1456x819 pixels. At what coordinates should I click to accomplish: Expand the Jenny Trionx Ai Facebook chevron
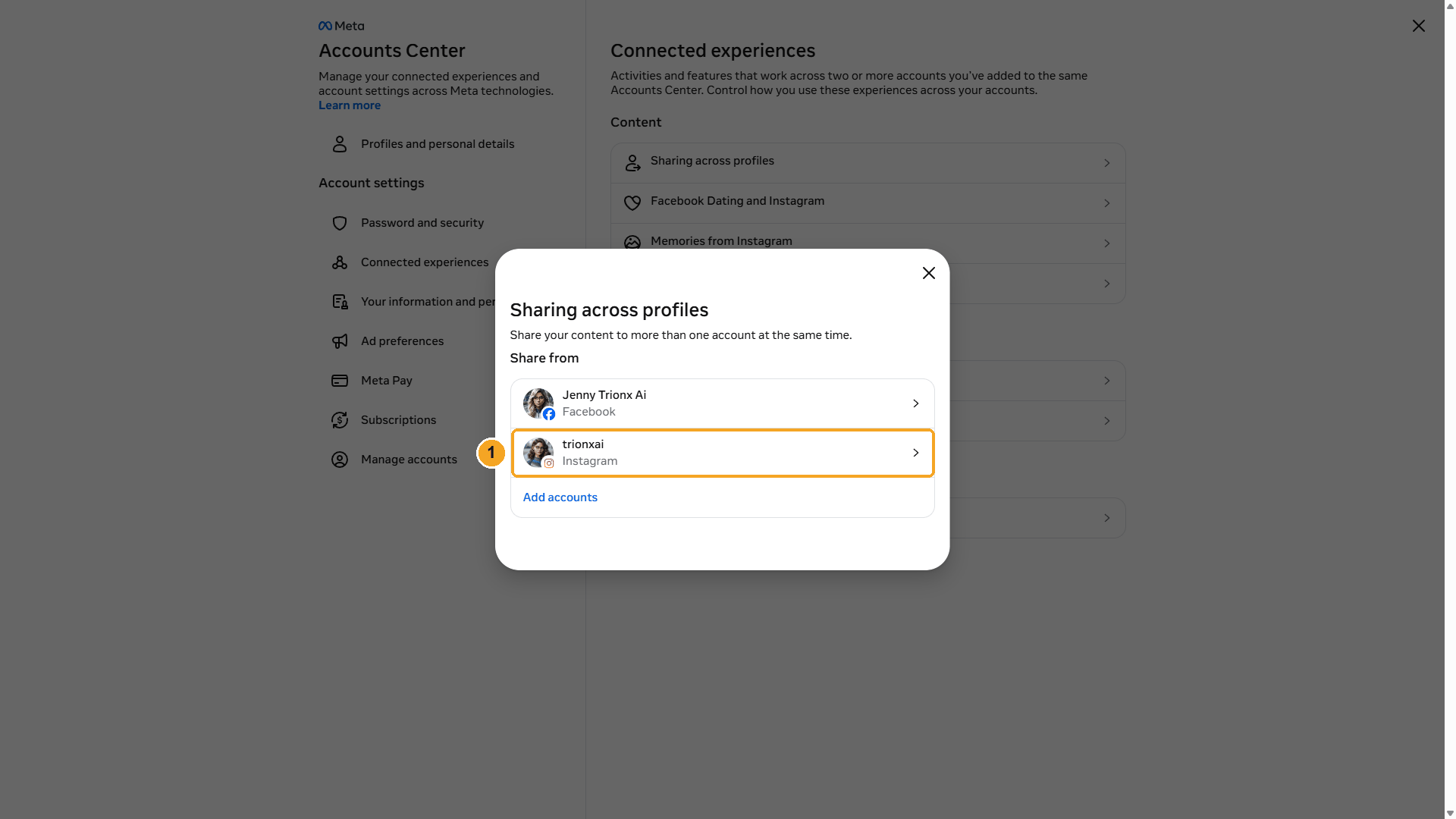pos(916,403)
